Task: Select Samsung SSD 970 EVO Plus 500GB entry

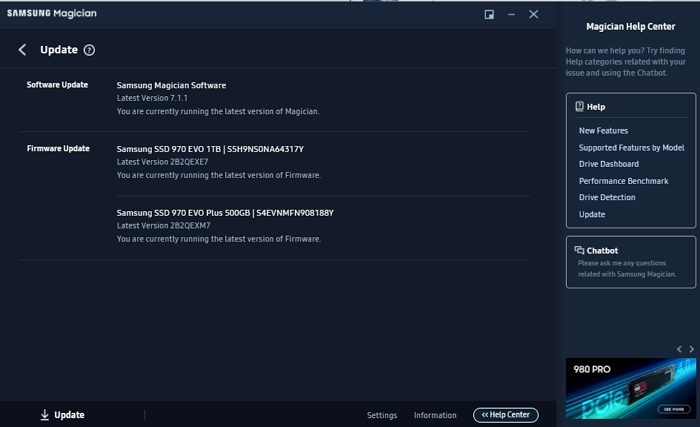Action: [x=225, y=213]
